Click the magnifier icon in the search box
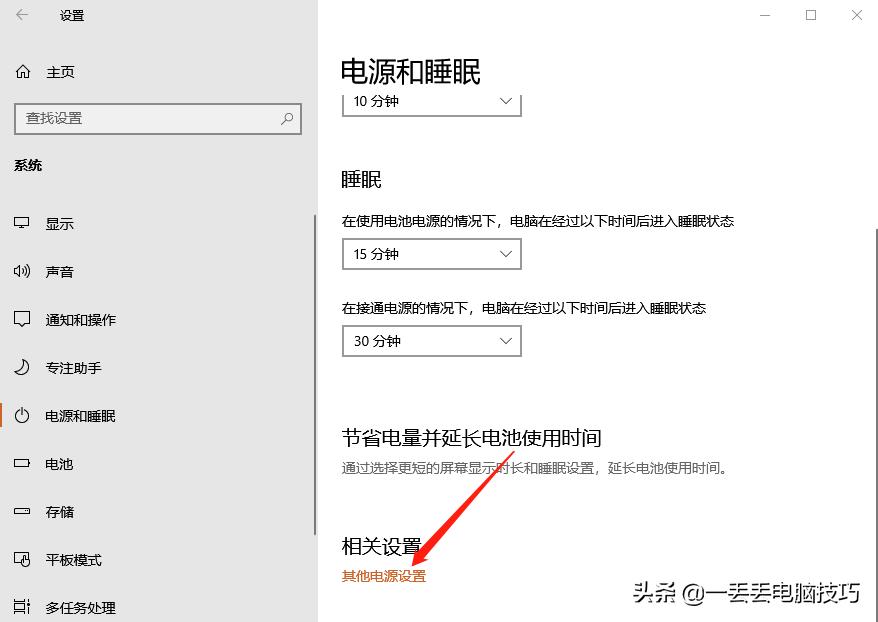Viewport: 878px width, 622px height. tap(289, 119)
